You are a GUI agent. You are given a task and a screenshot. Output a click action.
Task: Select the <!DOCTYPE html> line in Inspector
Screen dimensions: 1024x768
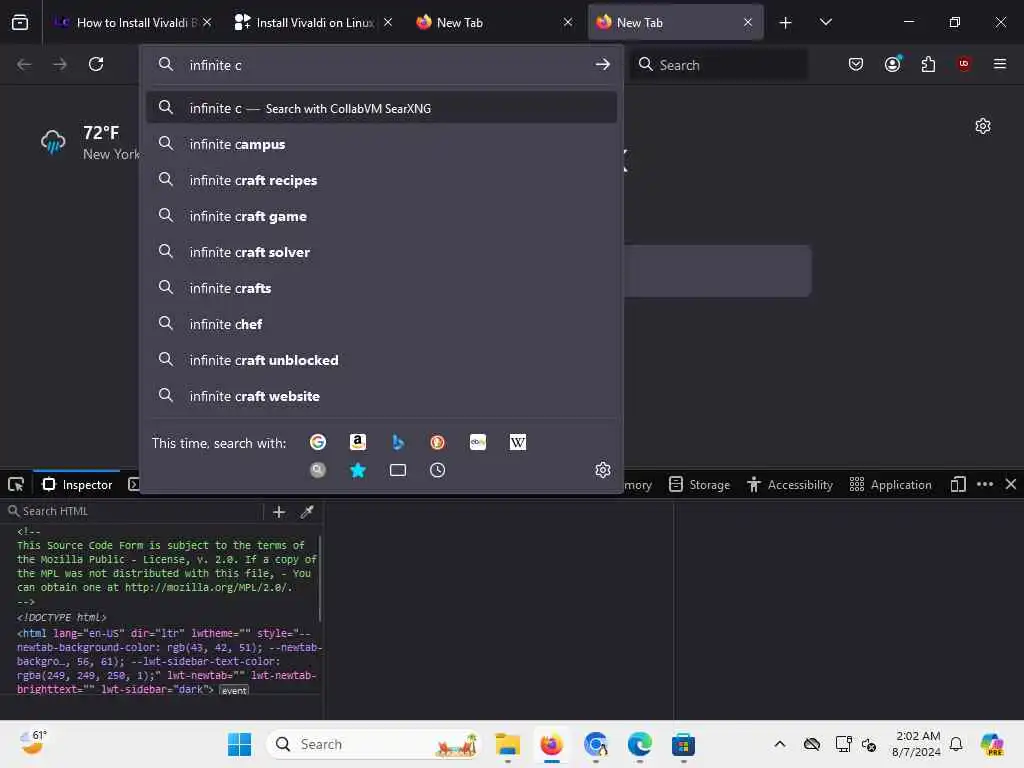tap(62, 617)
